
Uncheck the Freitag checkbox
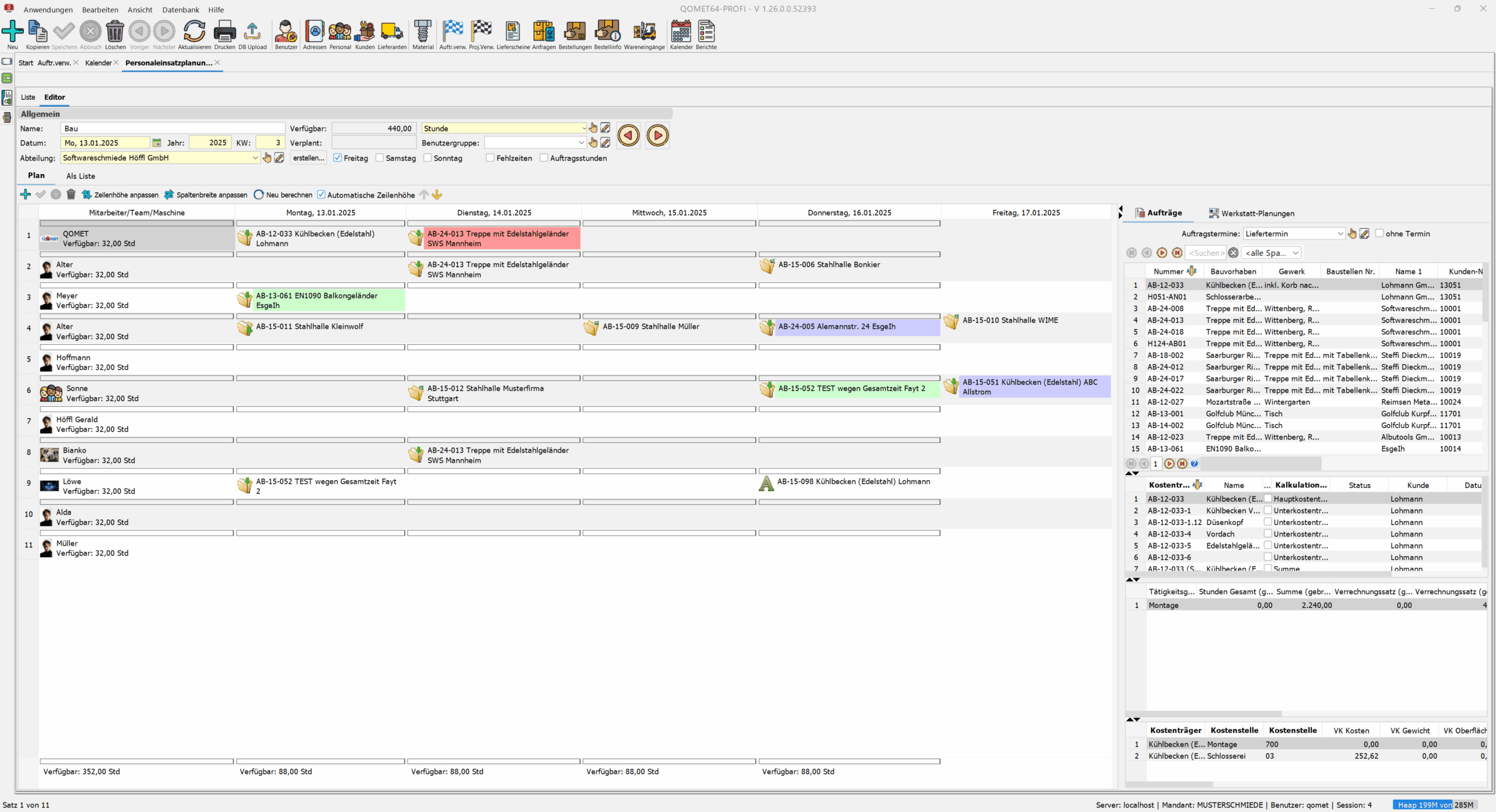(x=338, y=158)
